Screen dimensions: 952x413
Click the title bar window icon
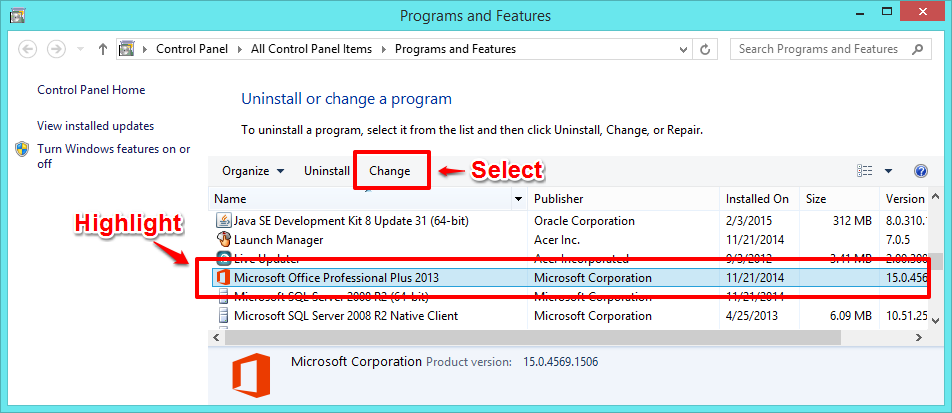18,16
